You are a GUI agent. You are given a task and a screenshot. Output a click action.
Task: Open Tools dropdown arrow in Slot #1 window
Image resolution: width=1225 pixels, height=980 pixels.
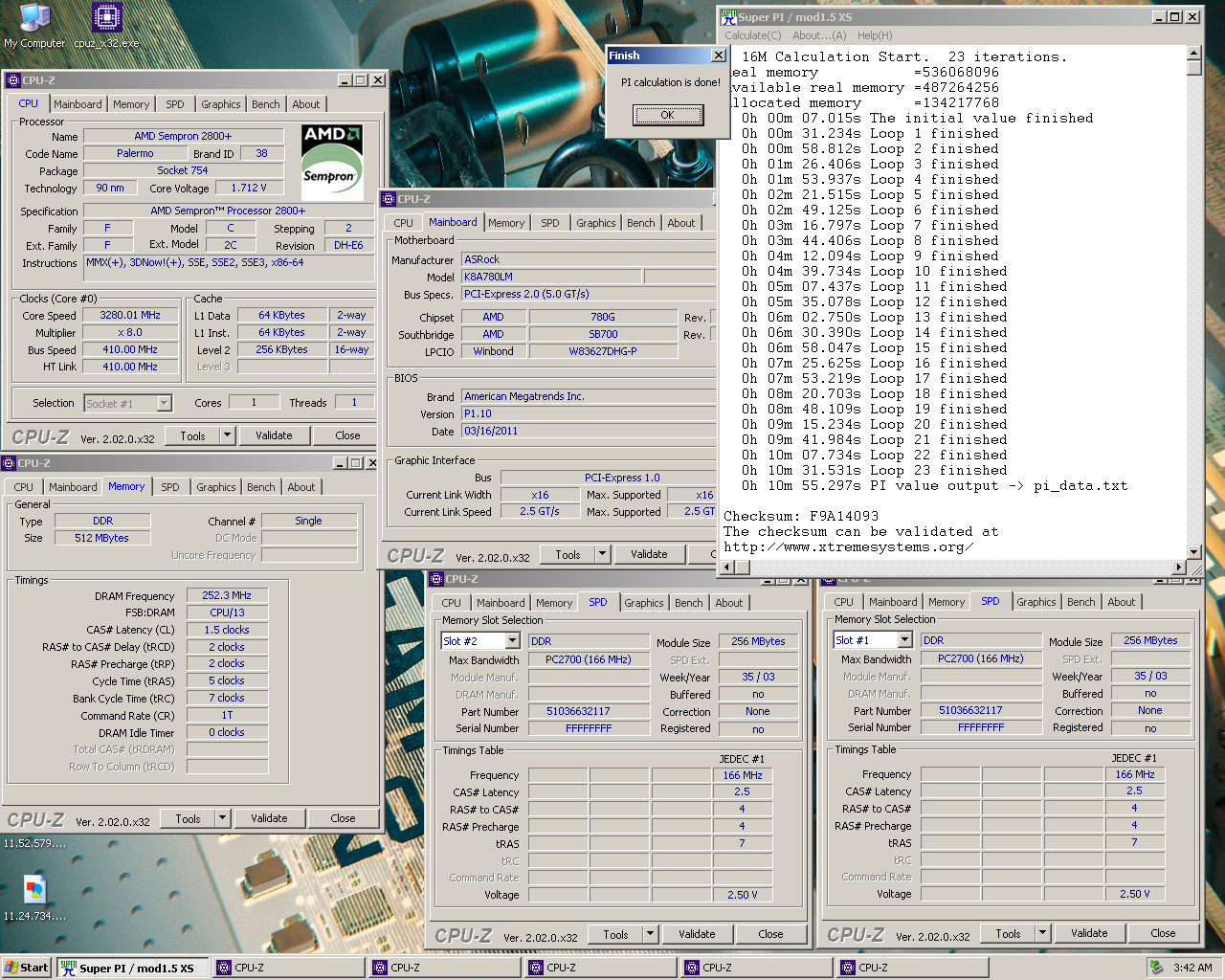pyautogui.click(x=1042, y=933)
